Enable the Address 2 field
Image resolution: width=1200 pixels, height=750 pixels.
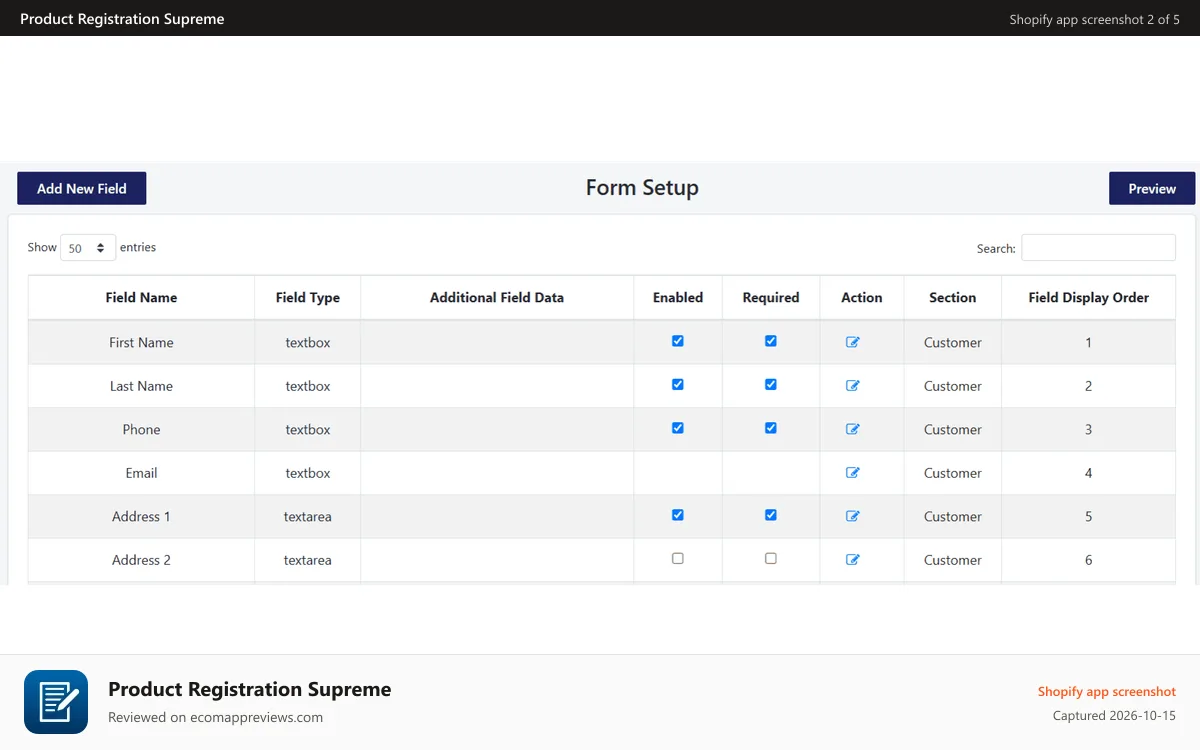click(x=678, y=559)
